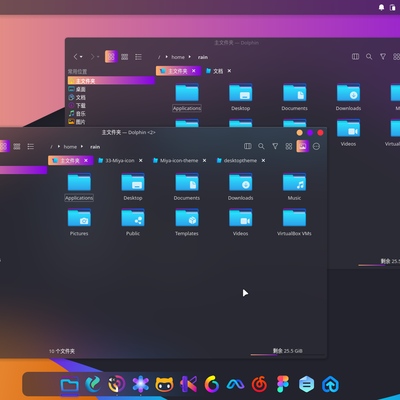Click 10个文件夹 status text in Dolphin <2>
The height and width of the screenshot is (400, 400).
[62, 351]
